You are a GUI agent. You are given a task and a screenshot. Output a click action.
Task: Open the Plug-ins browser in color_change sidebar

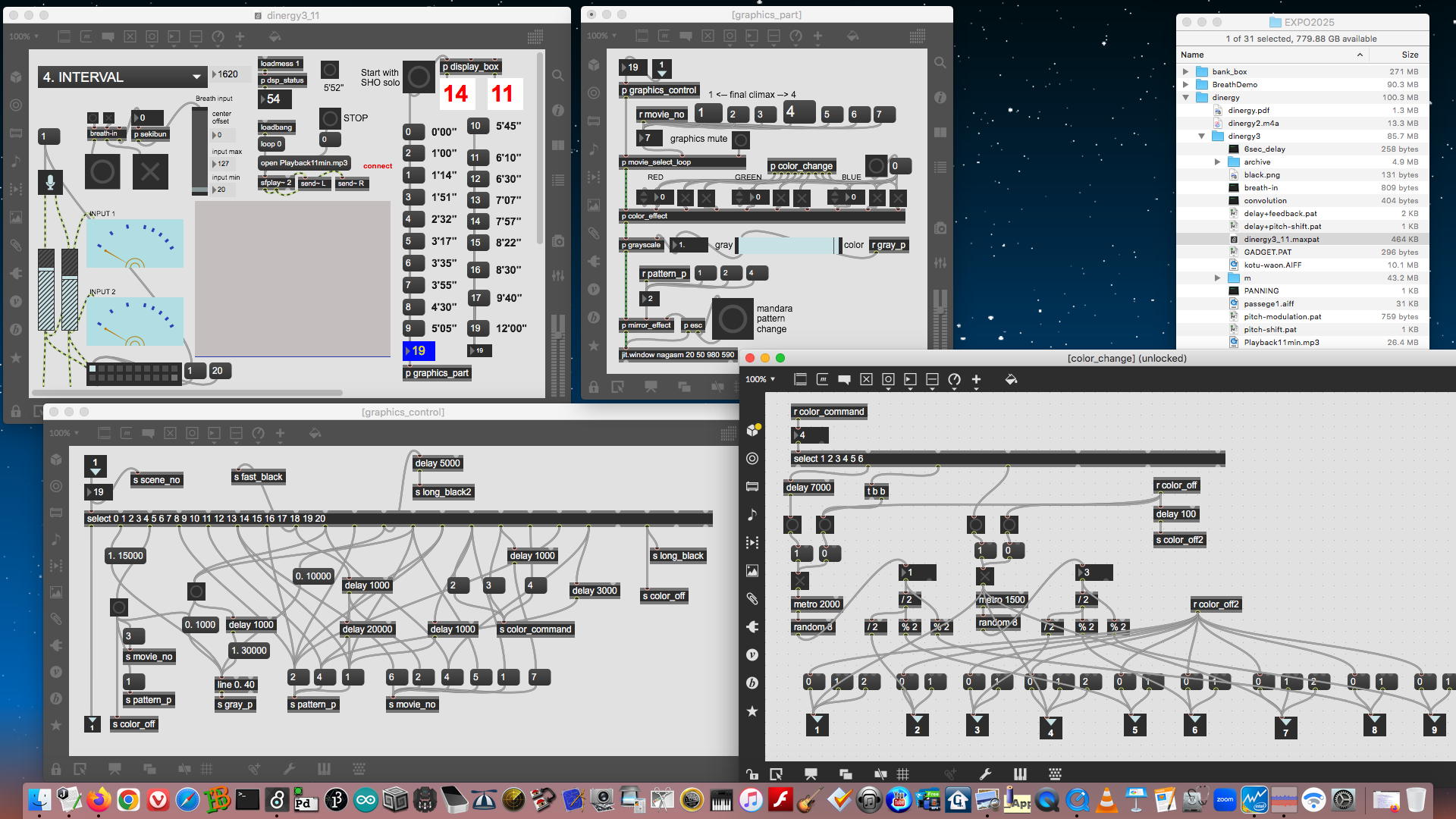[x=752, y=626]
